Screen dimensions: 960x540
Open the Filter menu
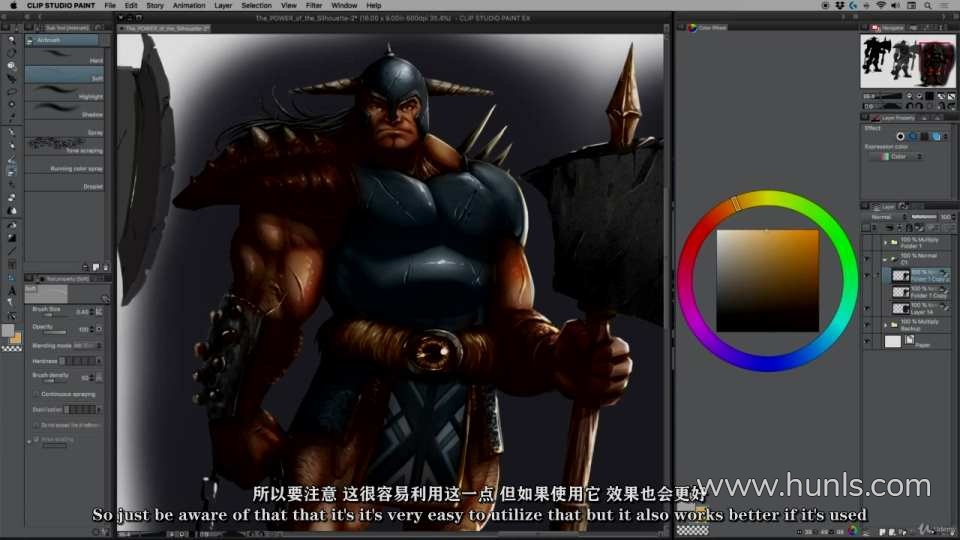pyautogui.click(x=314, y=6)
